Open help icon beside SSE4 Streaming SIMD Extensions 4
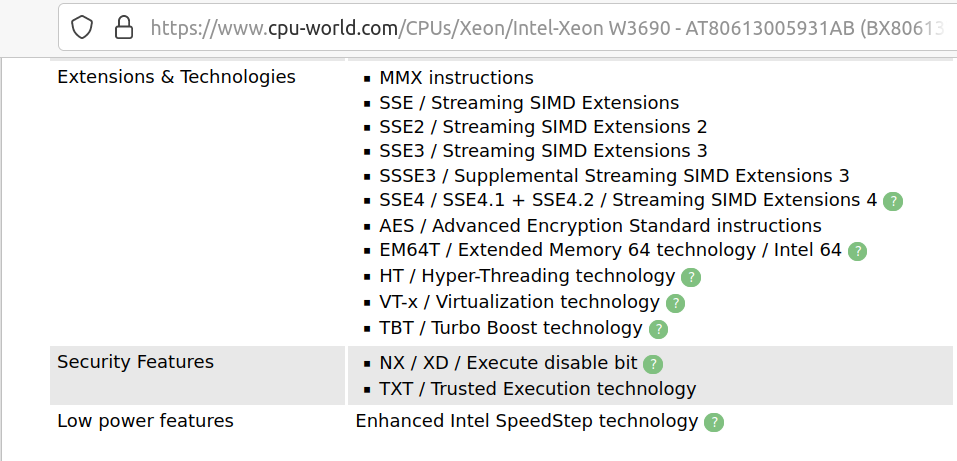The height and width of the screenshot is (461, 957). (893, 201)
